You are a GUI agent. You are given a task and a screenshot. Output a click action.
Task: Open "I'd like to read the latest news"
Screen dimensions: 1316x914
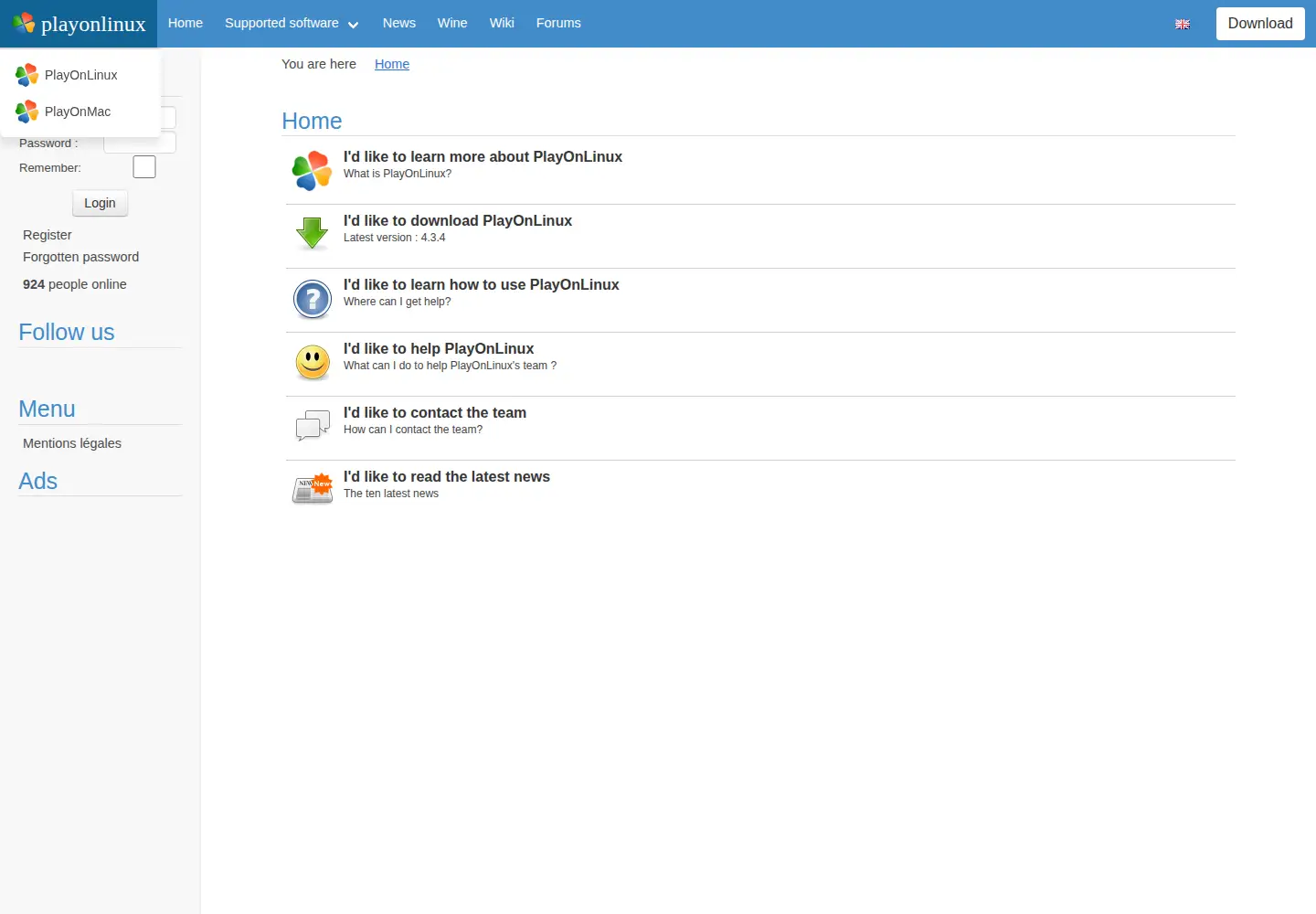click(x=447, y=476)
